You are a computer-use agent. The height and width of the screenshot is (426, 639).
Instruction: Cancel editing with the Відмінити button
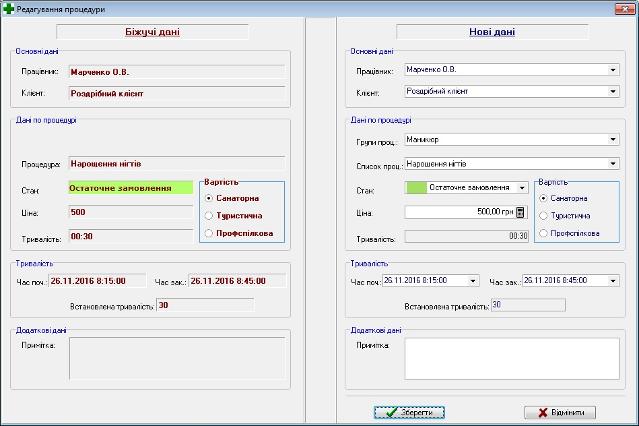pos(560,413)
